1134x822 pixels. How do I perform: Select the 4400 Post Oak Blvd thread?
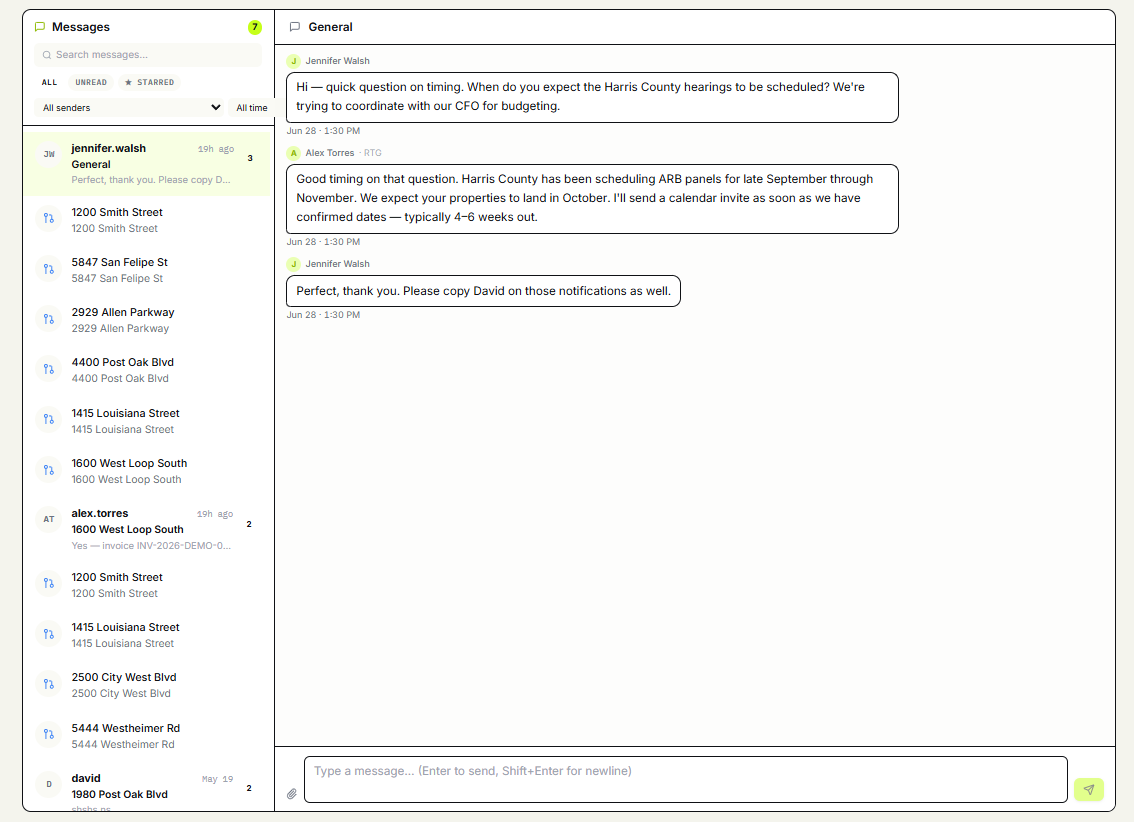point(147,369)
